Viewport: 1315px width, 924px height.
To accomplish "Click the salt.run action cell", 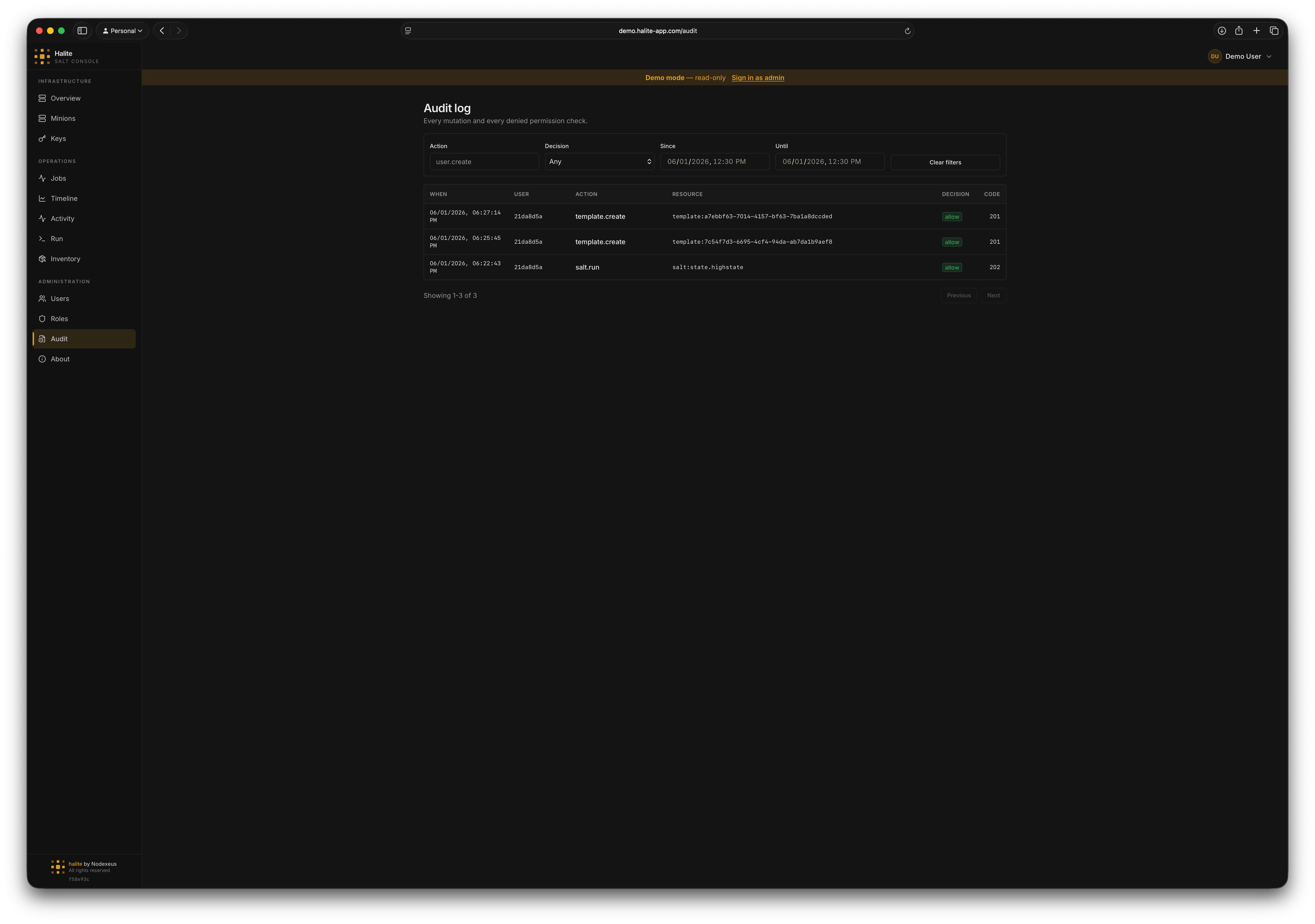I will click(587, 267).
